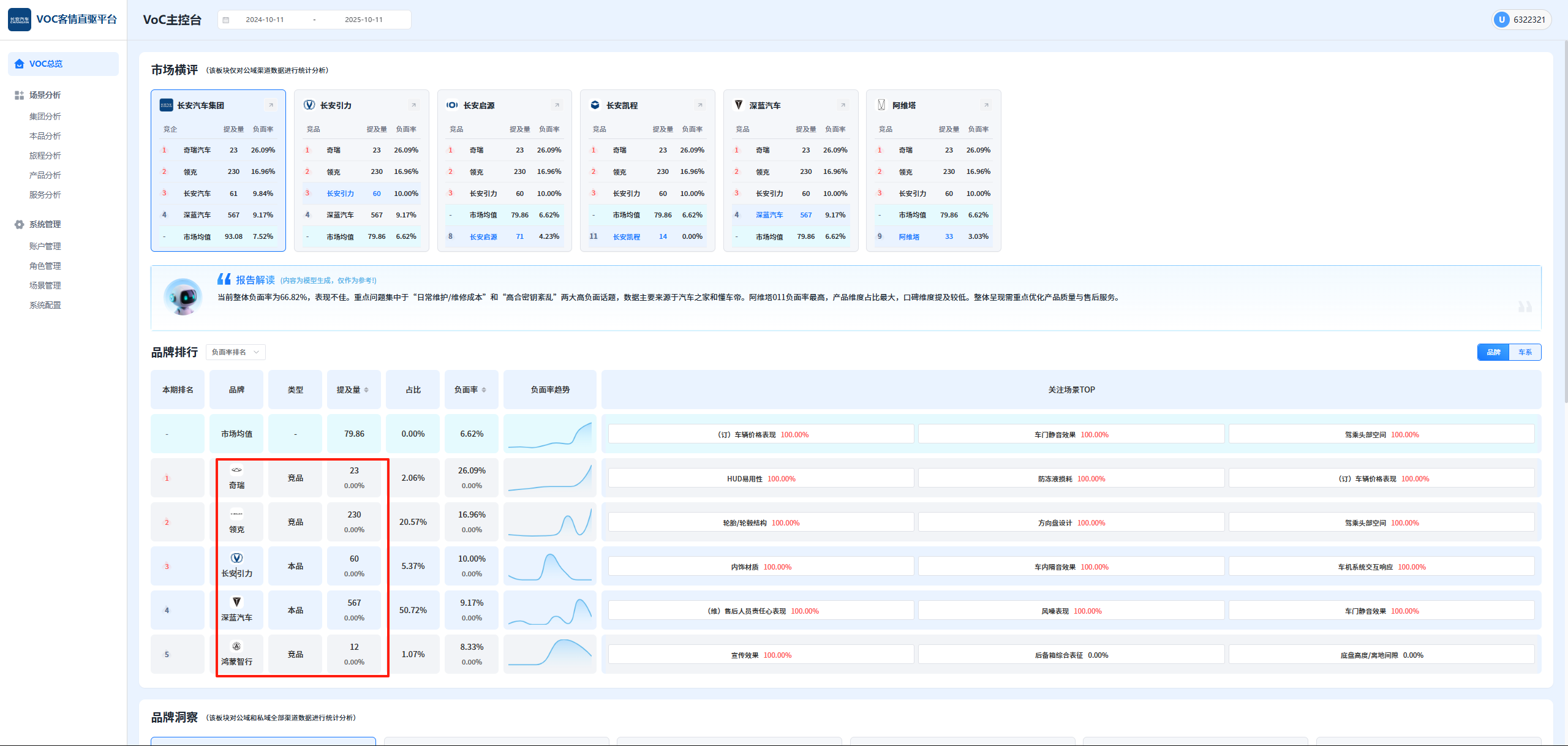Click the 长安启源 link in the competitor list
The image size is (1568, 746).
483,237
